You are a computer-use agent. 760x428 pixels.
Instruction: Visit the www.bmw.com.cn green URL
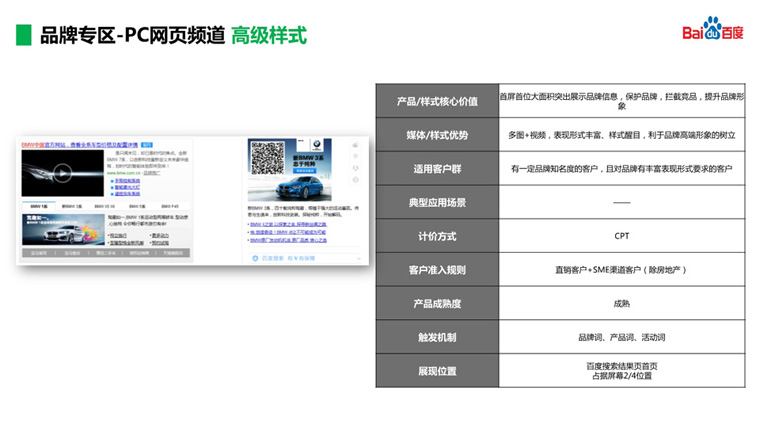tap(124, 173)
